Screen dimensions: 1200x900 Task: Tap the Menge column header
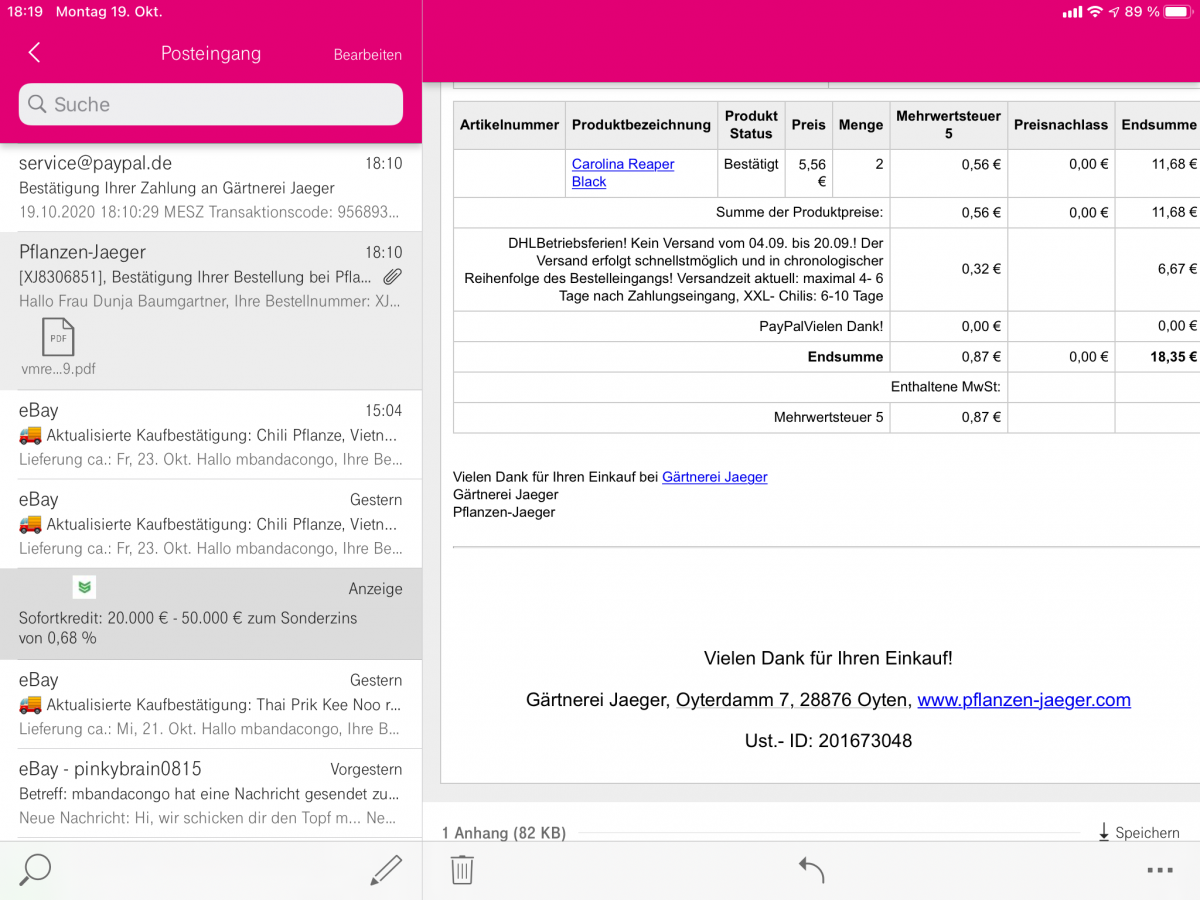(x=861, y=125)
